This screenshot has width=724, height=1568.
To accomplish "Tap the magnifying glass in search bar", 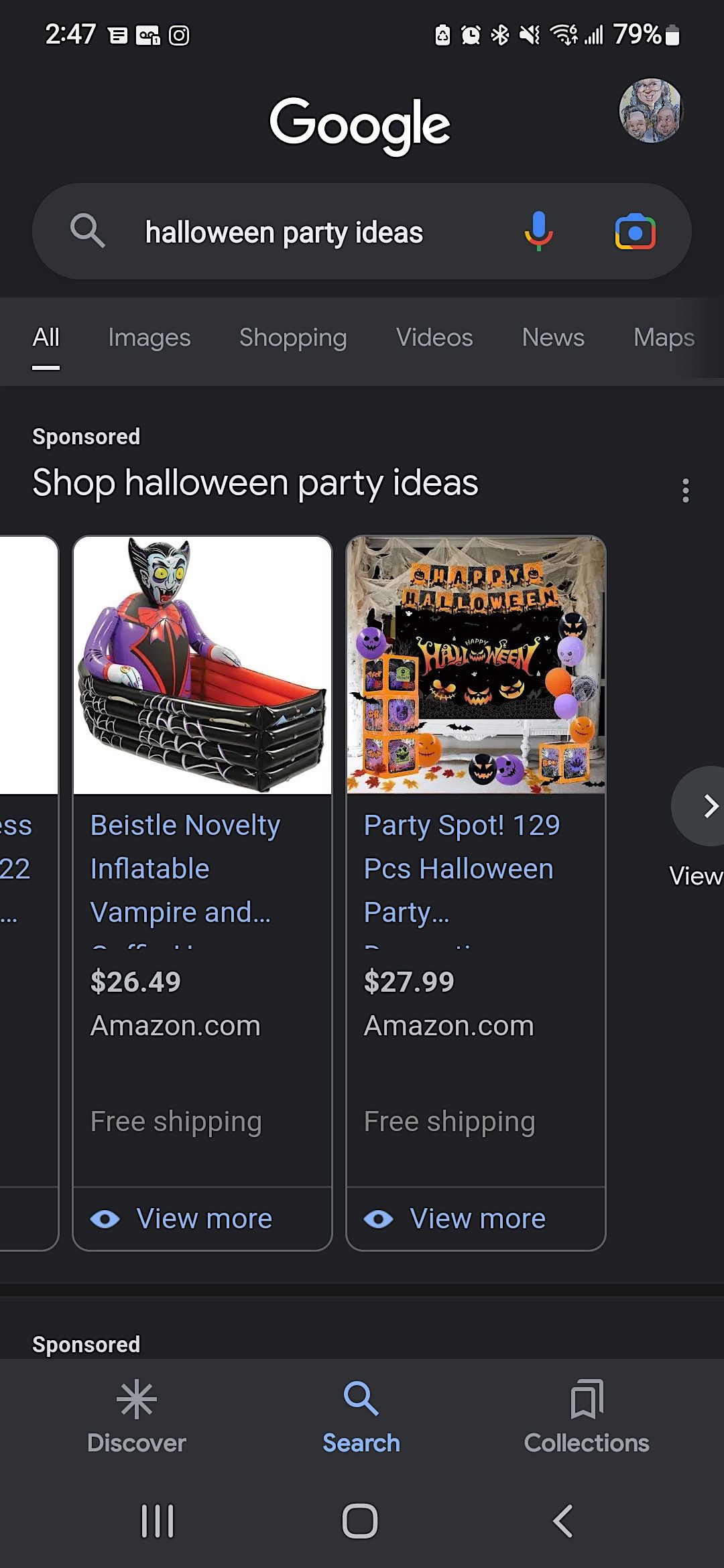I will tap(88, 231).
